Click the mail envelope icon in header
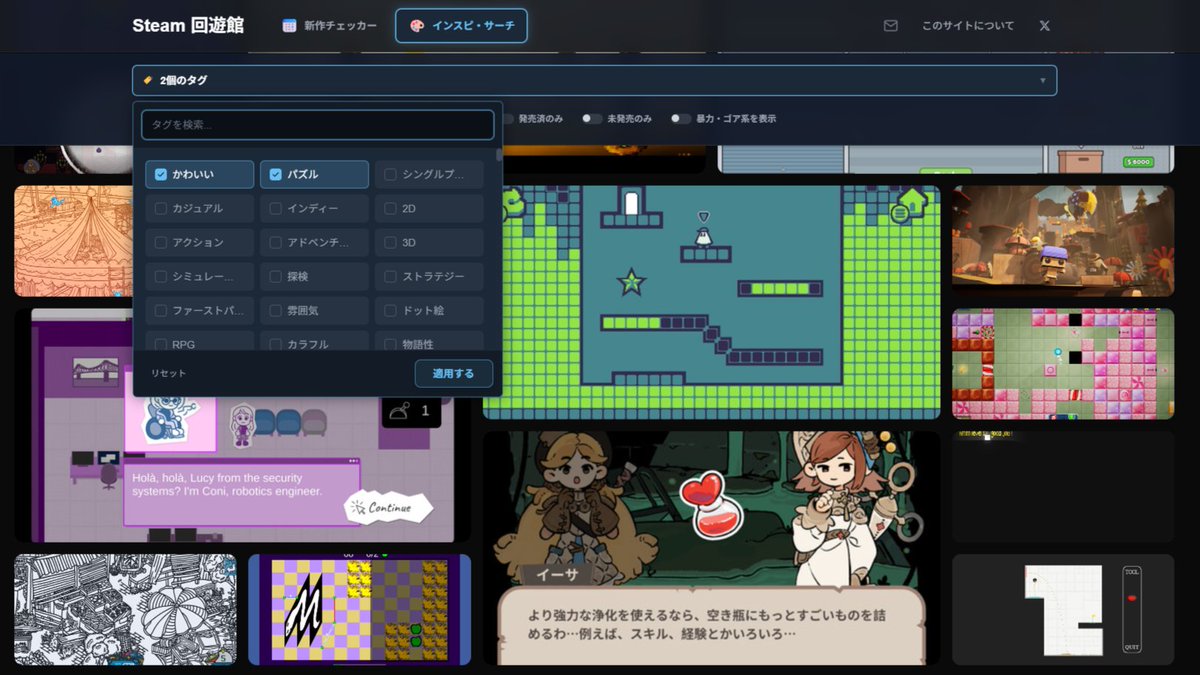This screenshot has width=1200, height=675. 890,26
